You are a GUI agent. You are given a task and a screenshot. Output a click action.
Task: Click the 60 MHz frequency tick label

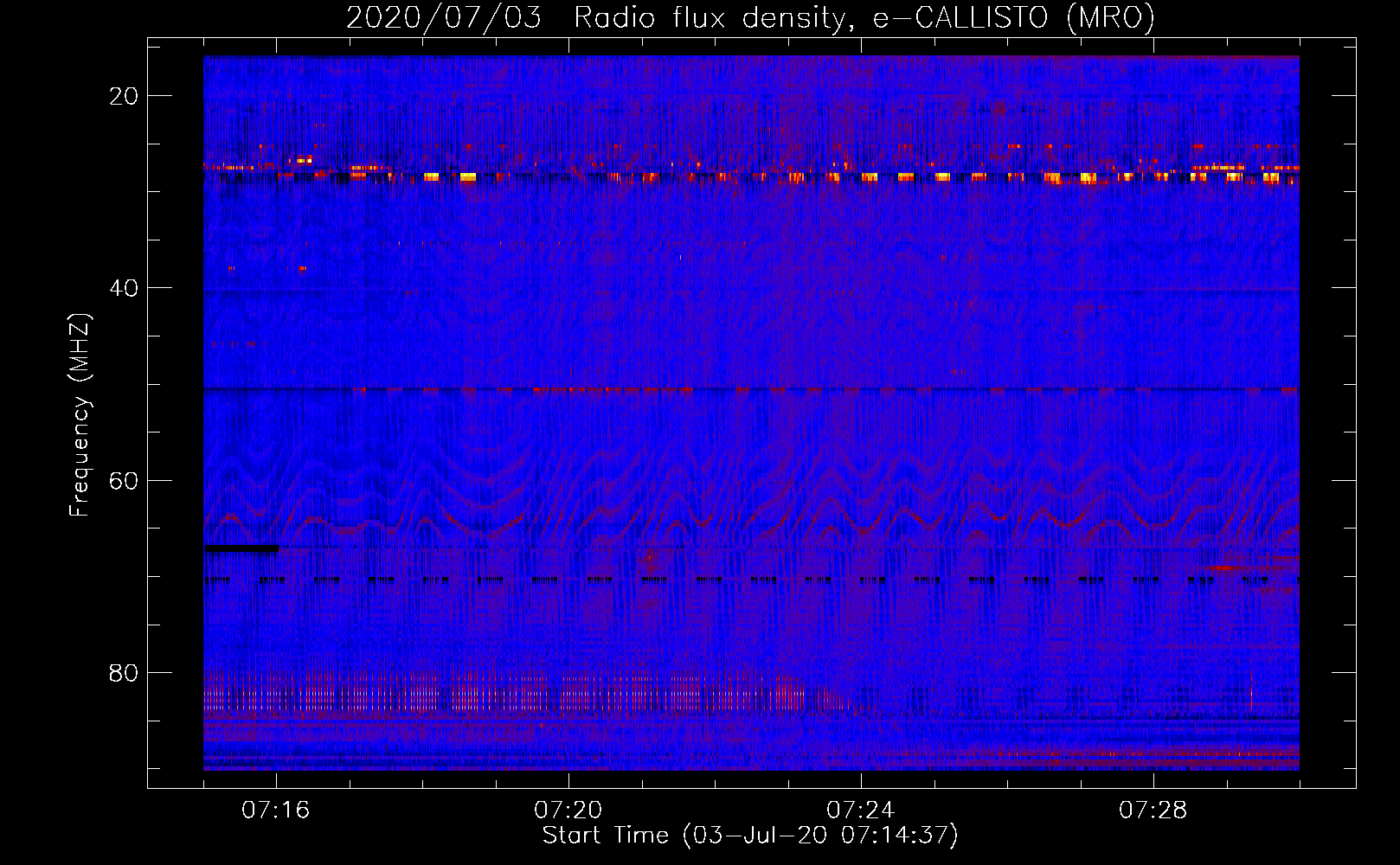point(125,480)
